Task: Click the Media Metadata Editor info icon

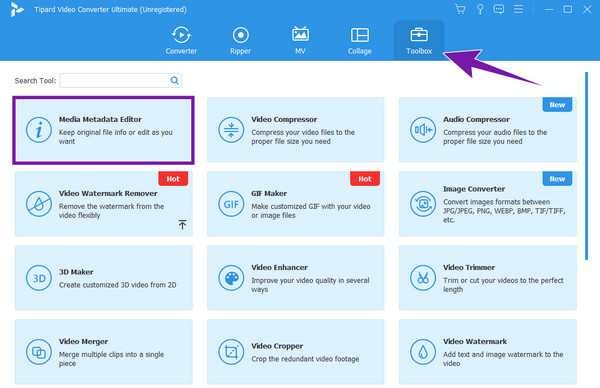Action: tap(39, 130)
